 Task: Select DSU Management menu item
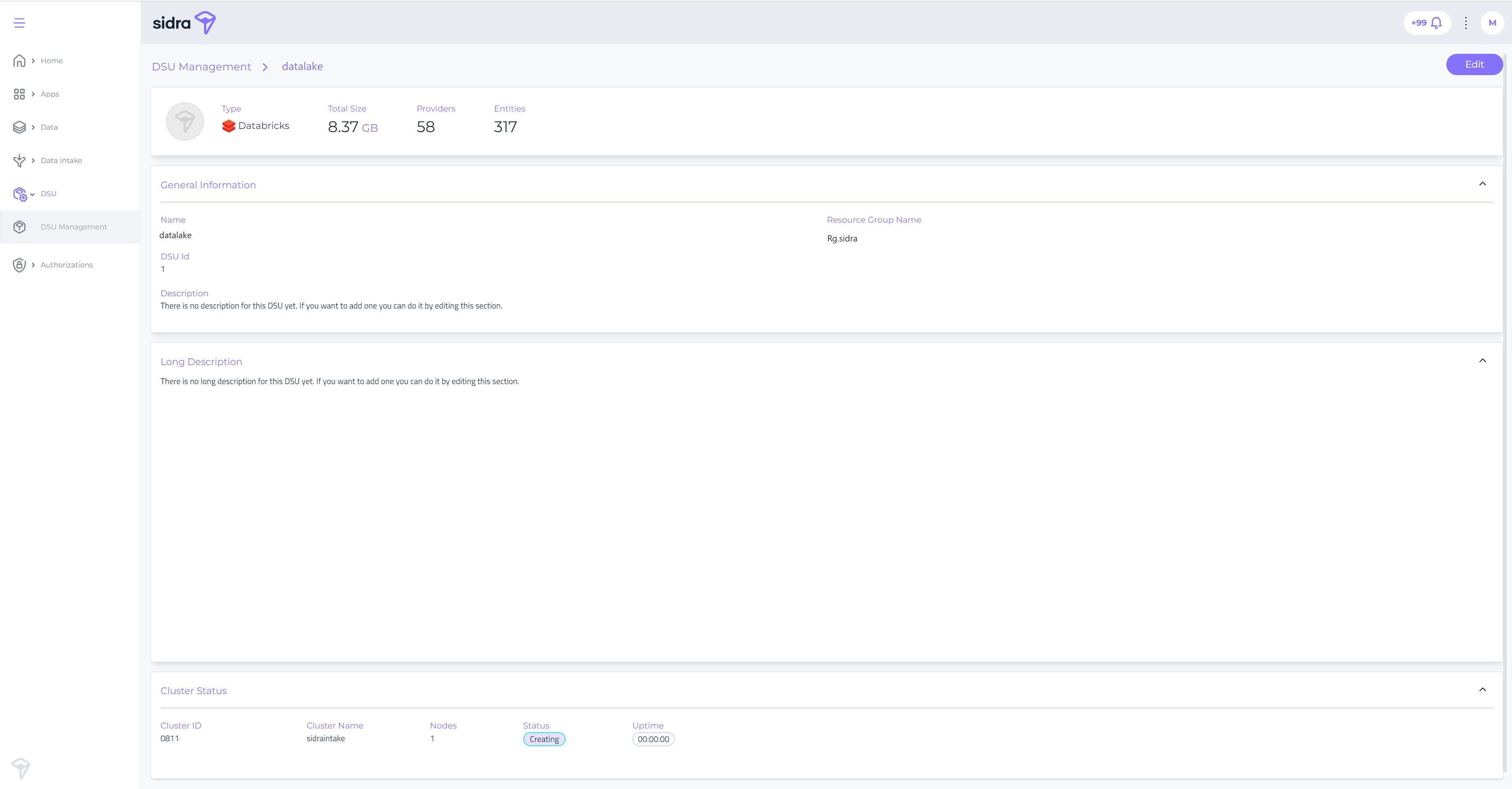tap(74, 227)
